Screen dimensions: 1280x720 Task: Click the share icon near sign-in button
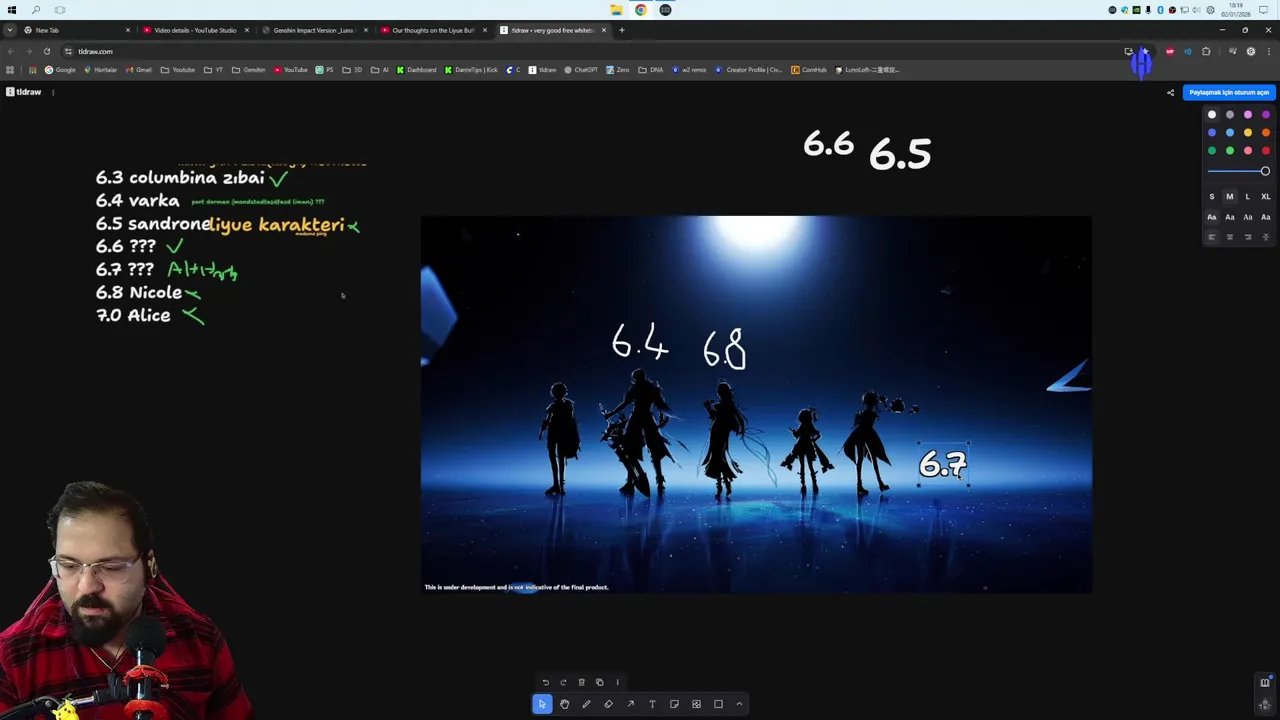(1170, 92)
